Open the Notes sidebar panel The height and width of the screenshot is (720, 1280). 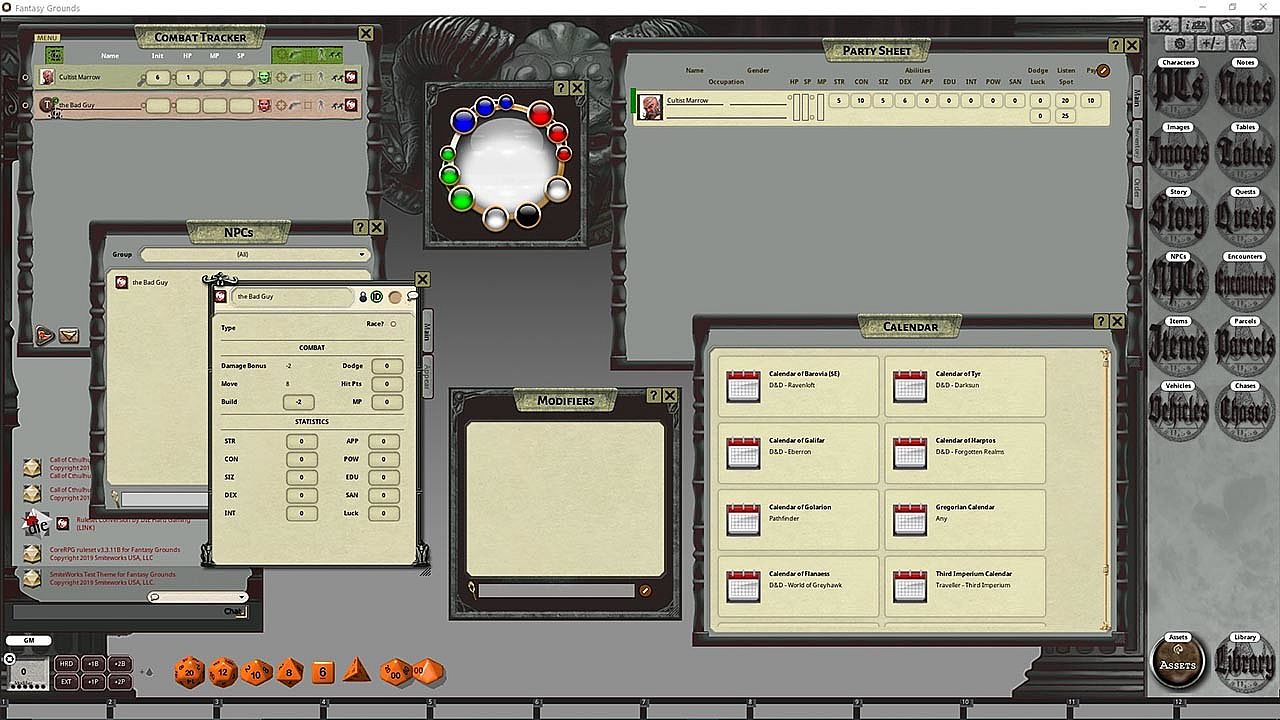1245,87
